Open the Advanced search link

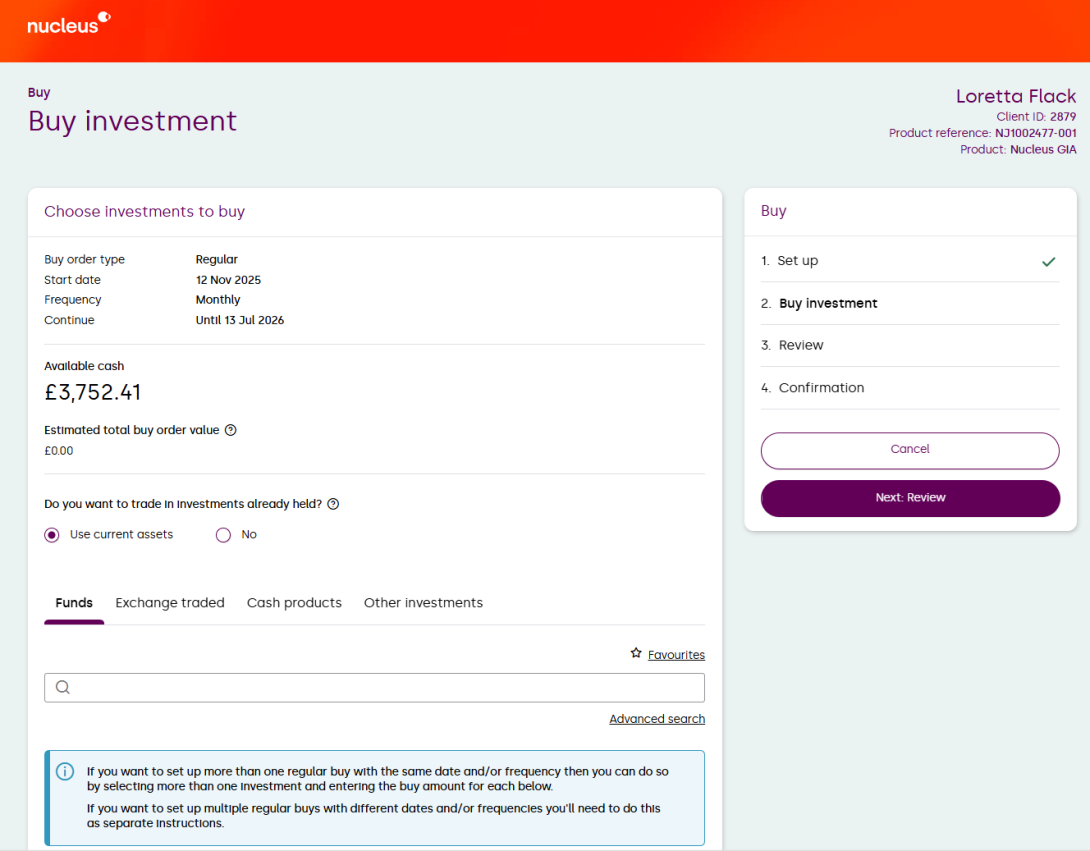(x=657, y=719)
